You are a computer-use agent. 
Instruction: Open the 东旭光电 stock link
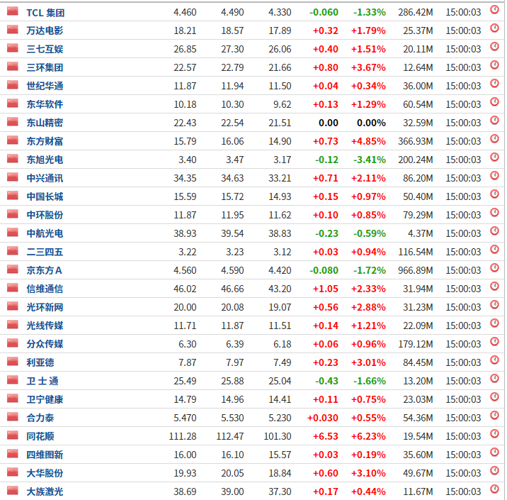click(45, 160)
